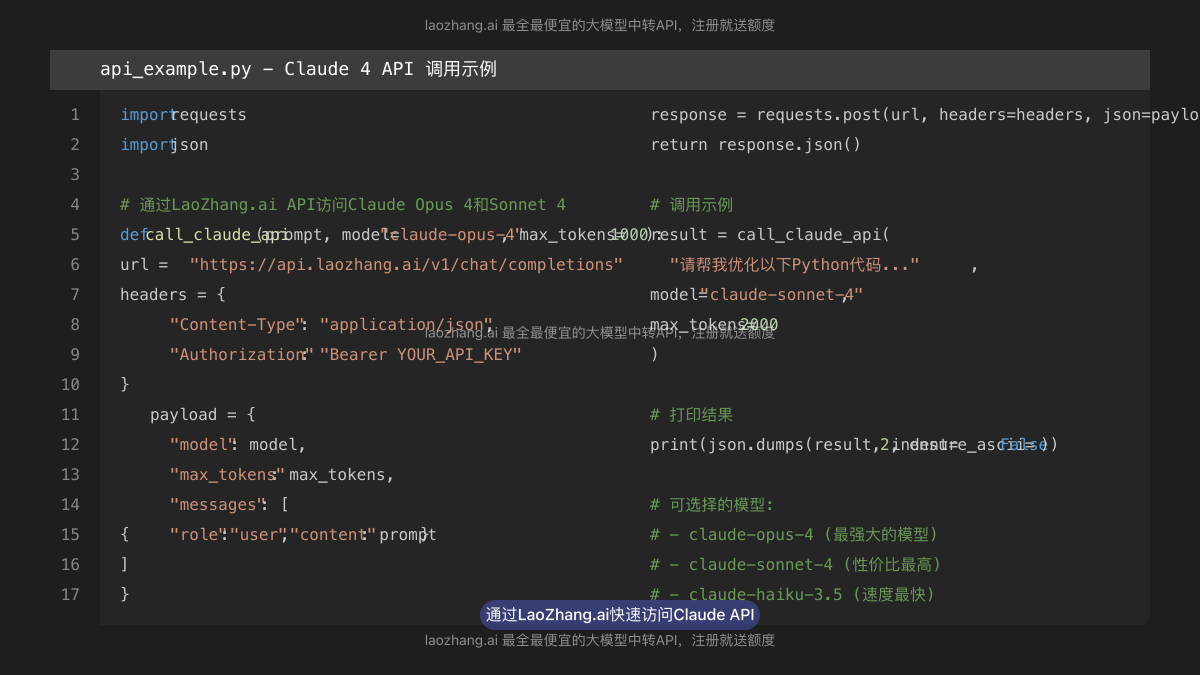This screenshot has height=675, width=1200.
Task: Click line number 17 in the gutter
Action: [x=70, y=595]
